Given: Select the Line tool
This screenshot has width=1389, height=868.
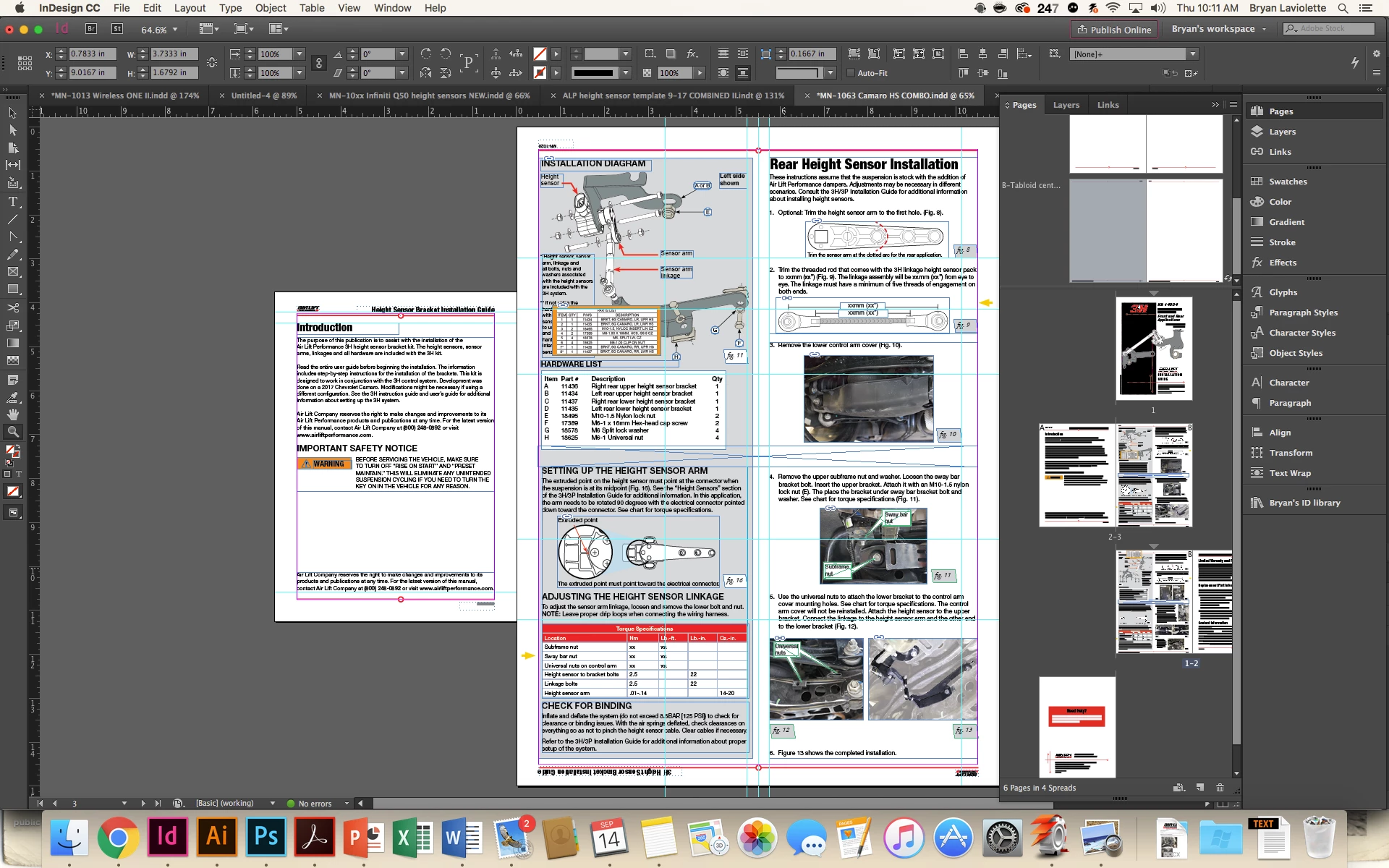Looking at the screenshot, I should tap(12, 219).
